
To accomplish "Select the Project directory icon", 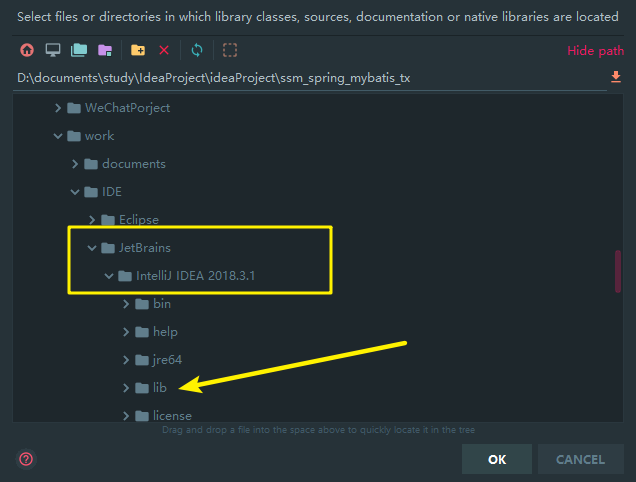I will pos(79,50).
